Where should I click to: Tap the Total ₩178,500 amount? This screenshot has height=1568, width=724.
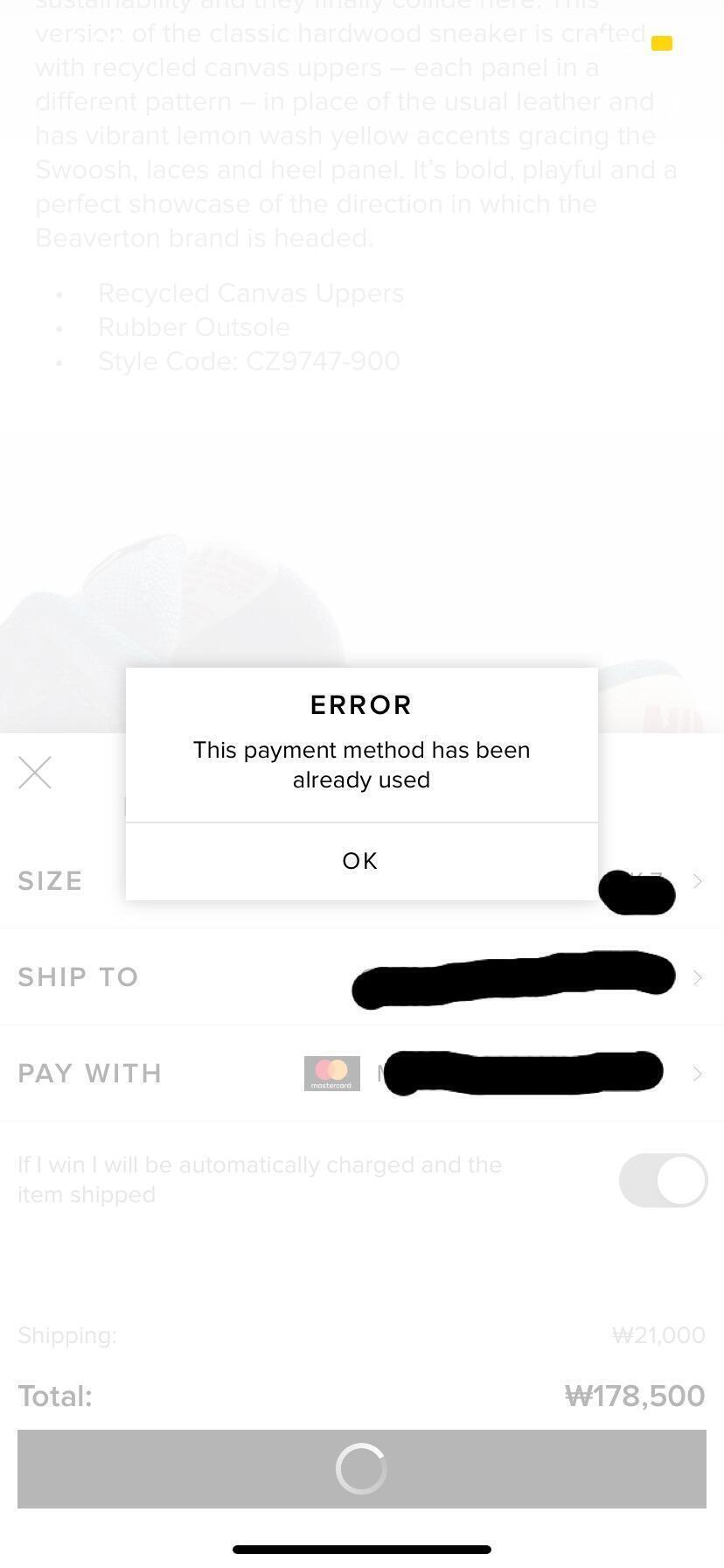(x=635, y=1396)
